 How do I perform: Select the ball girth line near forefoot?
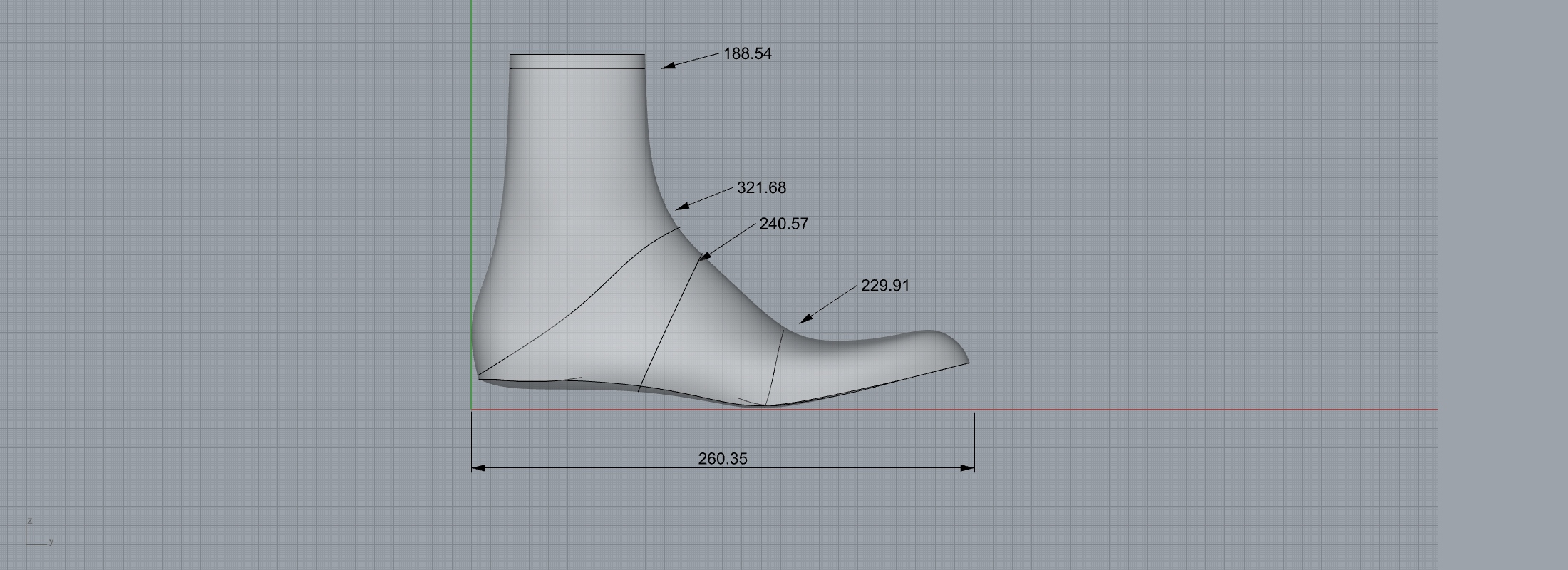click(x=775, y=367)
